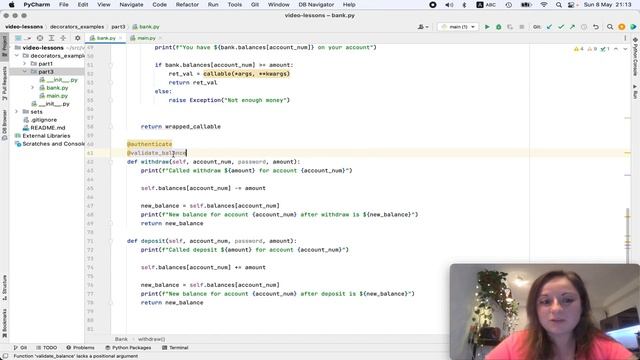Open Python Packages tool window
The height and width of the screenshot is (360, 640).
tap(128, 348)
